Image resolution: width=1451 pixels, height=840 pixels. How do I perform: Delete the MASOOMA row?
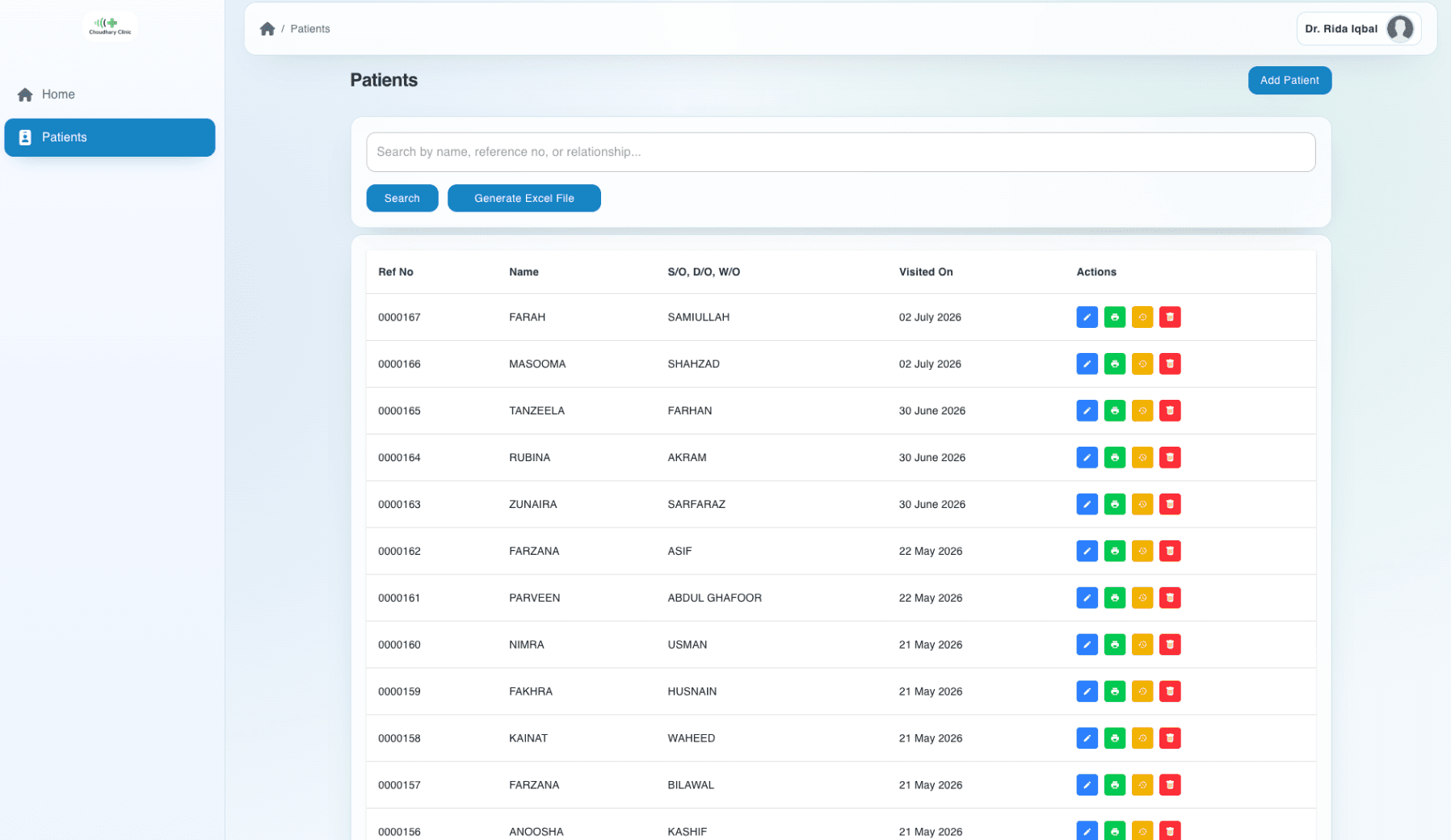click(1169, 364)
